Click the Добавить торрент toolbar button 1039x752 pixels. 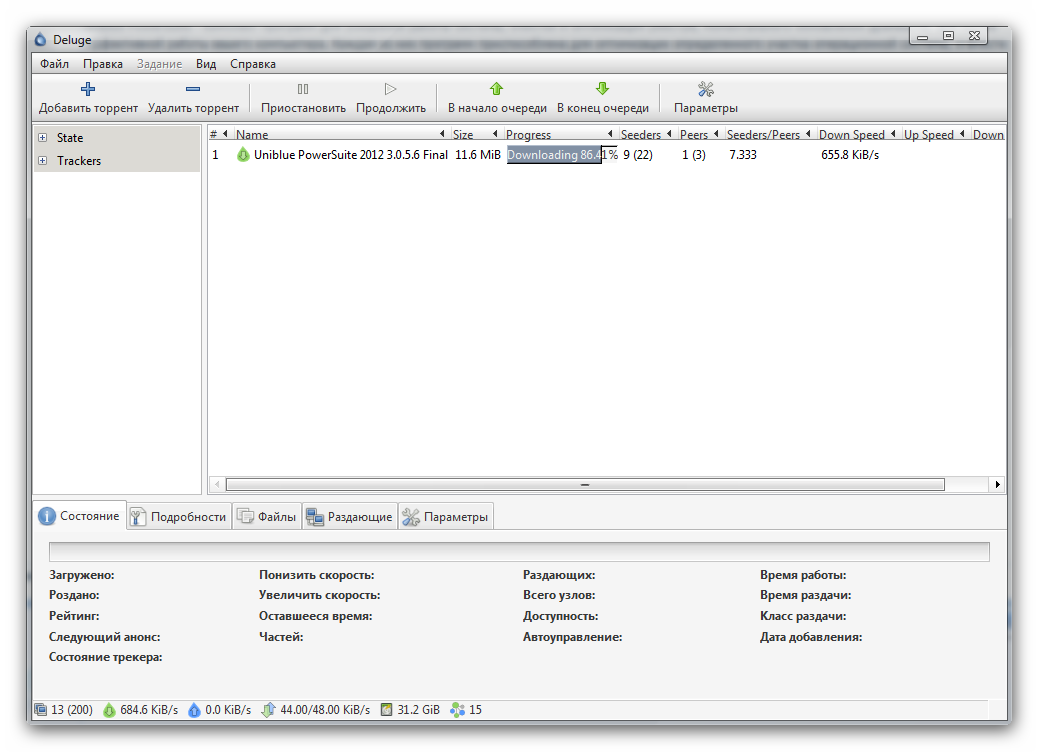(88, 97)
